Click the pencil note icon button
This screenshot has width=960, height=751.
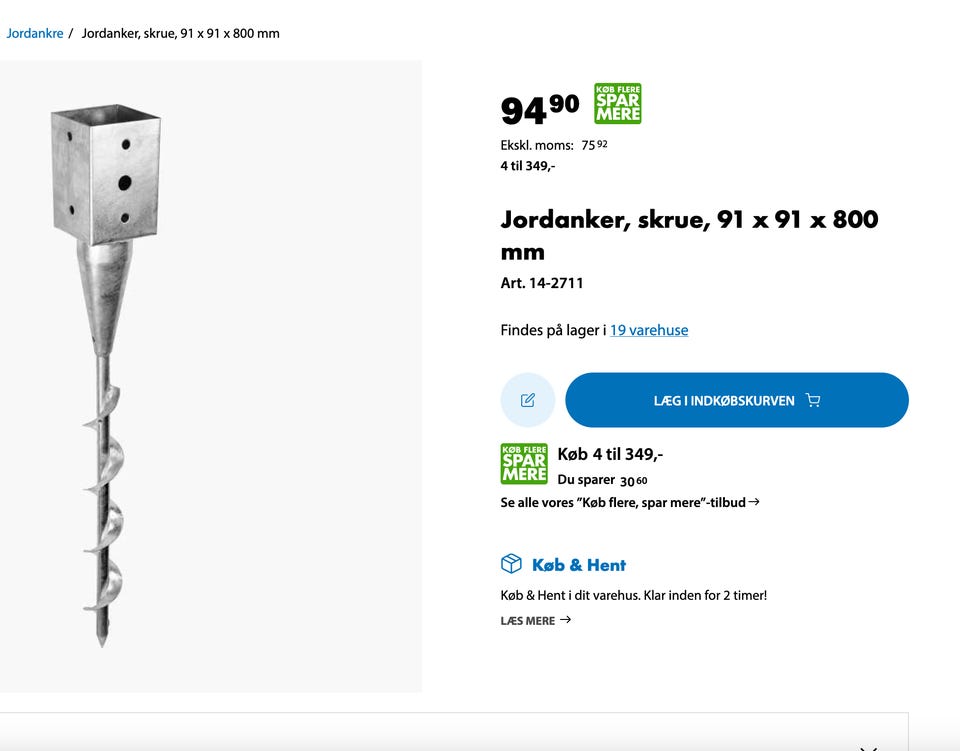coord(528,400)
